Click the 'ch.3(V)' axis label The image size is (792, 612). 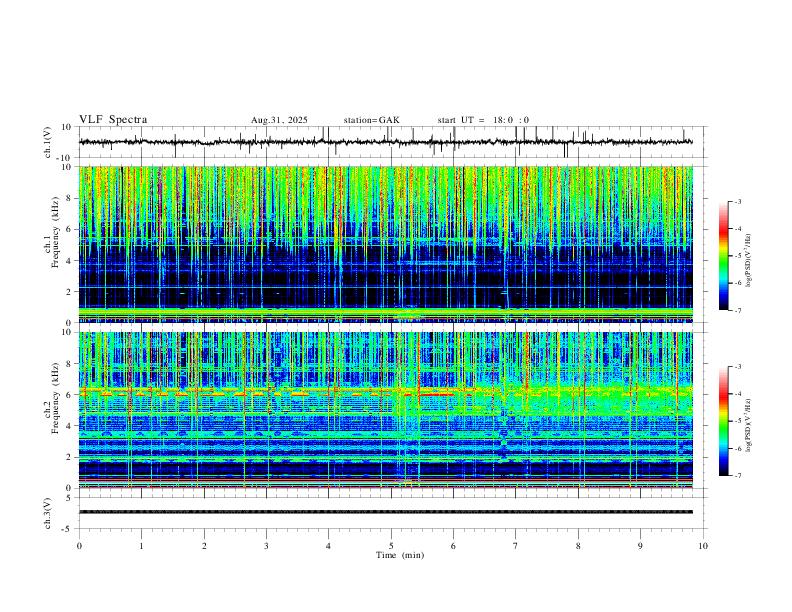48,513
